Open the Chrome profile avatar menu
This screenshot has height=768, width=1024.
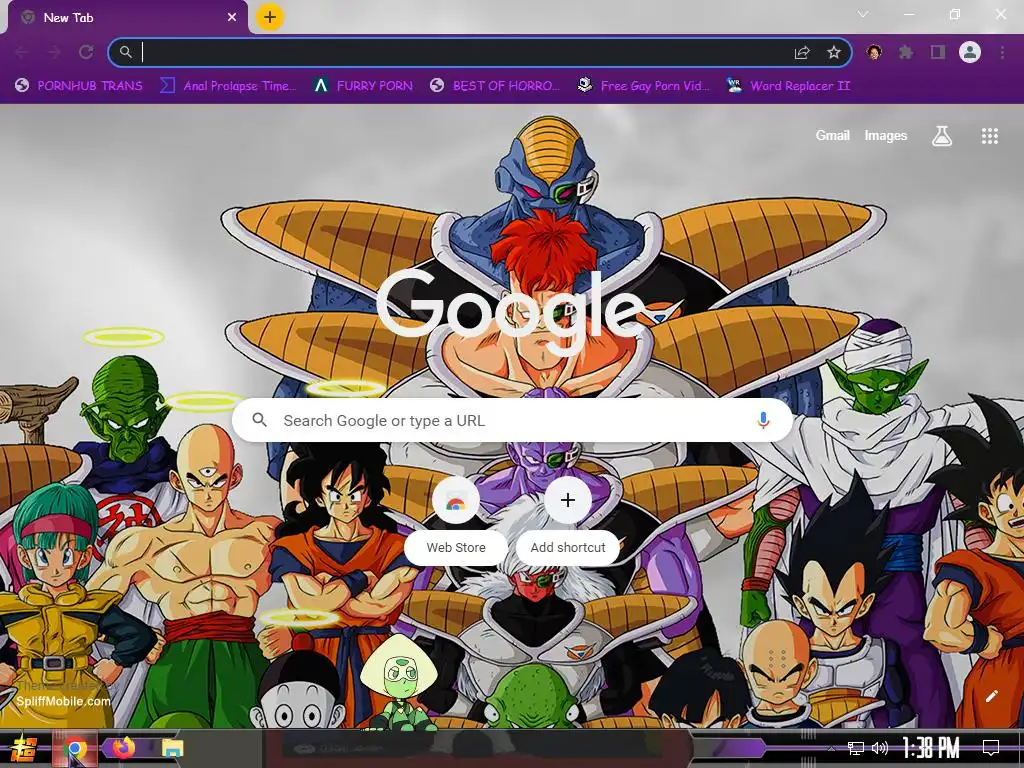(970, 52)
